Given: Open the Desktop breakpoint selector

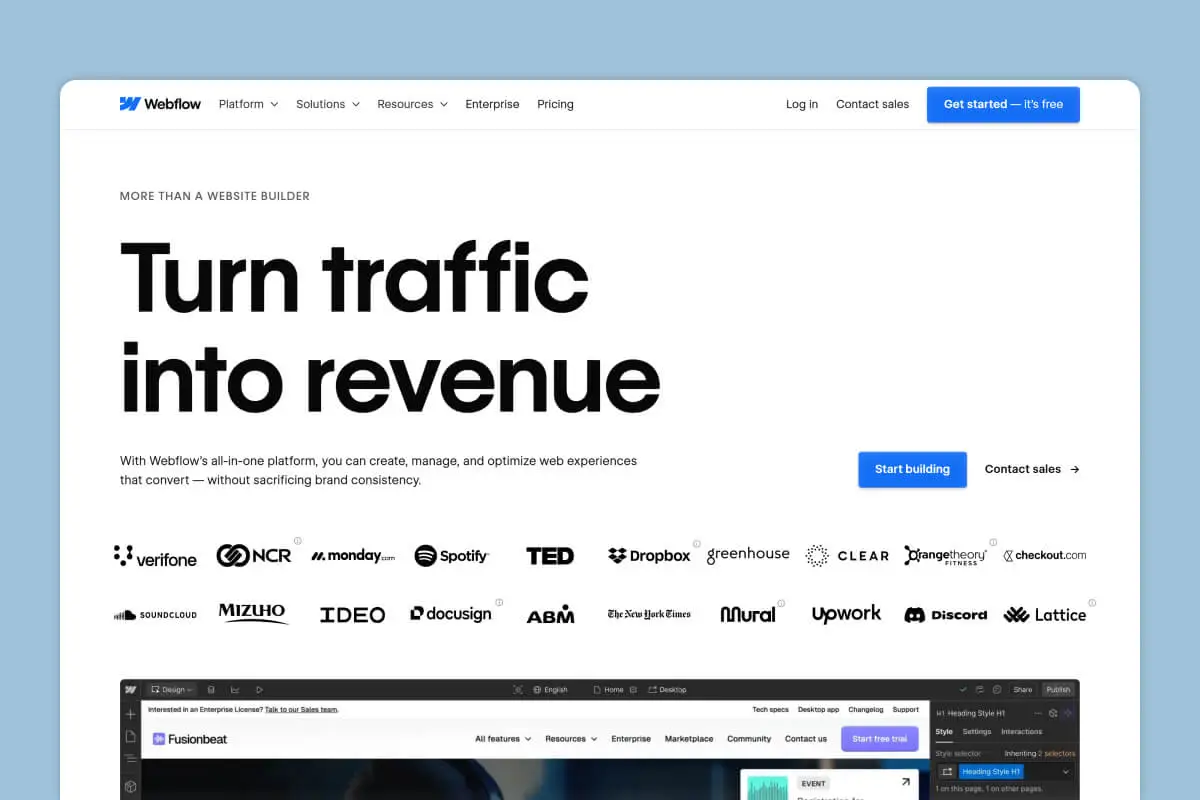Looking at the screenshot, I should pos(667,690).
